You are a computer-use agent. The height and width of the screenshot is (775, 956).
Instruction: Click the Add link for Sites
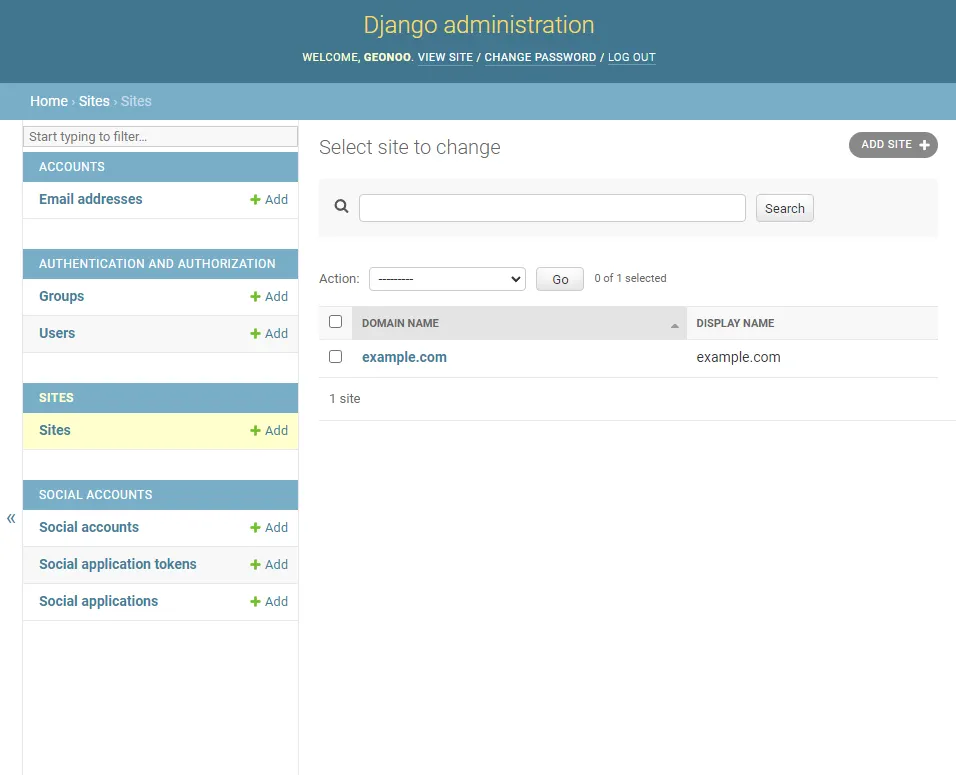tap(269, 430)
